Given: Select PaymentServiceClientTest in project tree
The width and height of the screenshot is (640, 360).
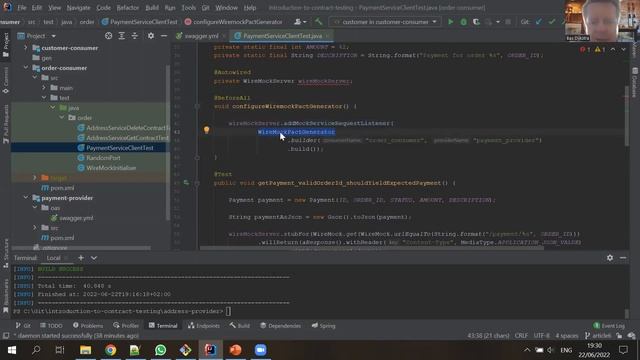Looking at the screenshot, I should pyautogui.click(x=120, y=148).
